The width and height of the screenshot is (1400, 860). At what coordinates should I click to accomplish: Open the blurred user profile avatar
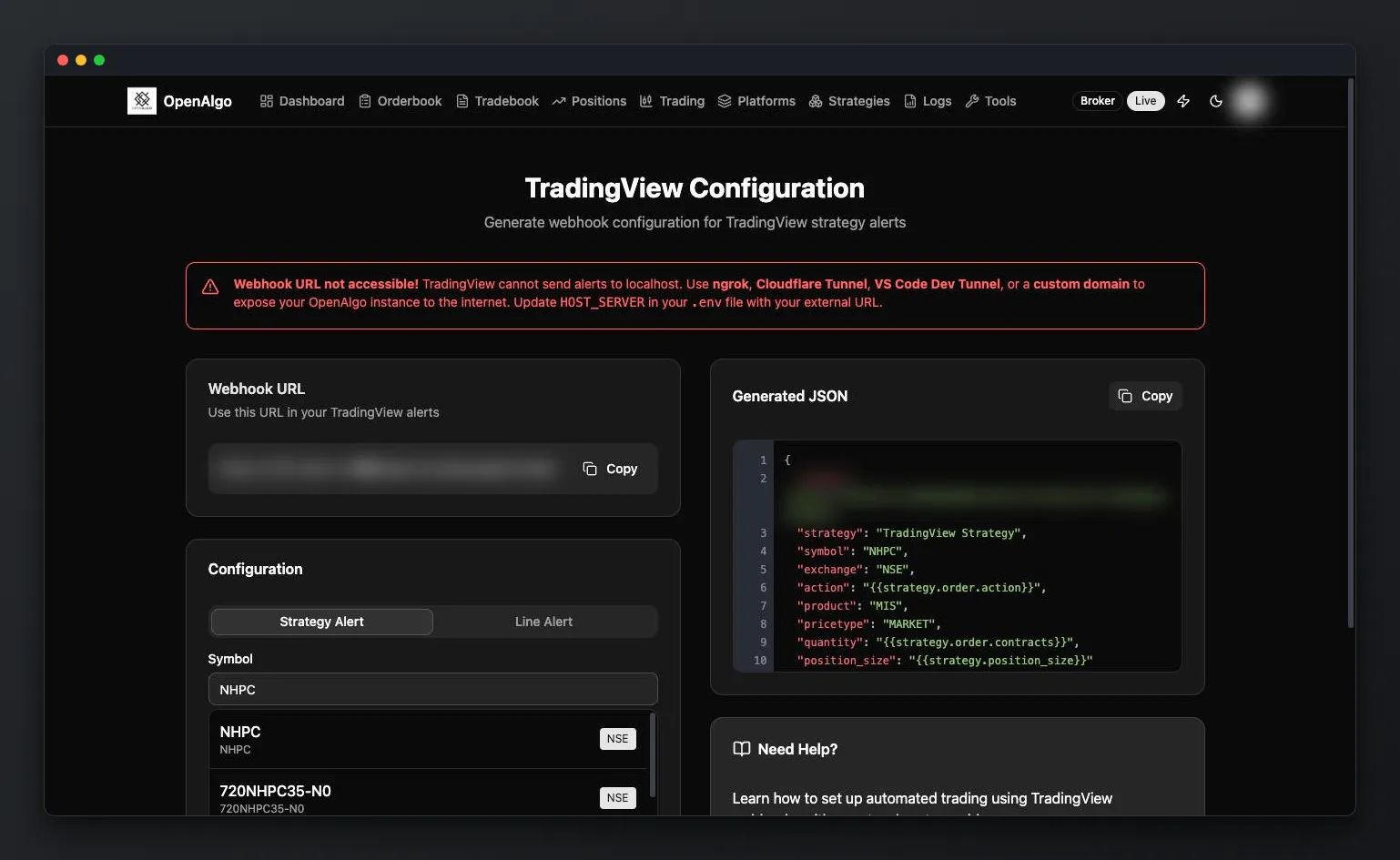click(x=1250, y=101)
